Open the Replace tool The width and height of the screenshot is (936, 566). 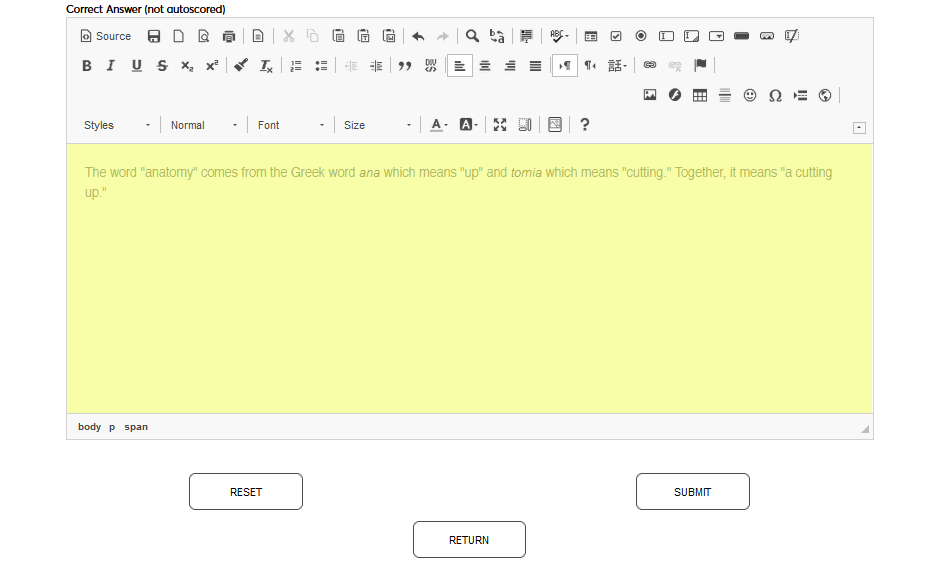pyautogui.click(x=497, y=36)
